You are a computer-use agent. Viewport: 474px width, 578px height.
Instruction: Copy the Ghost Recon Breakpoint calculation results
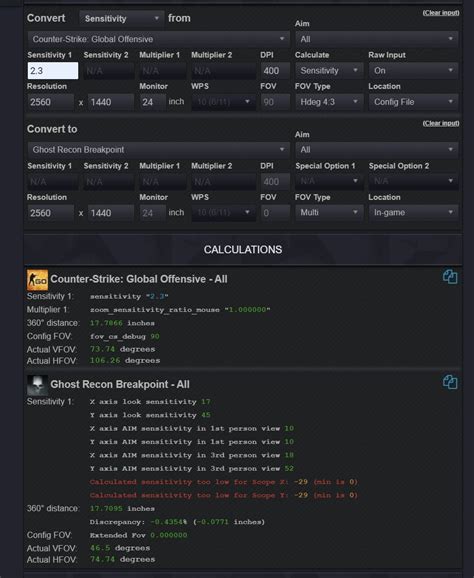(x=450, y=382)
